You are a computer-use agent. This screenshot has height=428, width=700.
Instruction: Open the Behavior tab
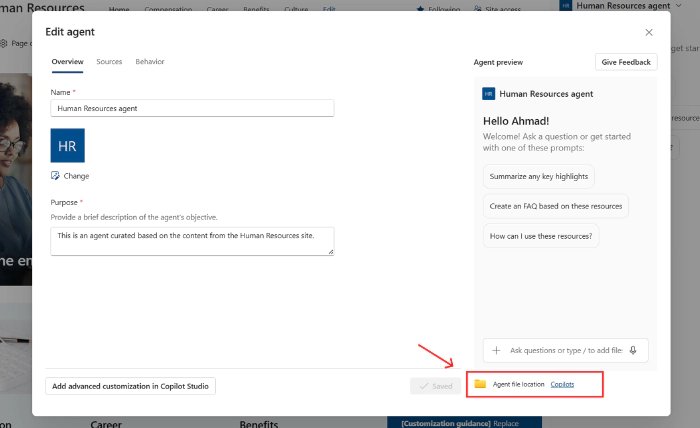coord(150,62)
